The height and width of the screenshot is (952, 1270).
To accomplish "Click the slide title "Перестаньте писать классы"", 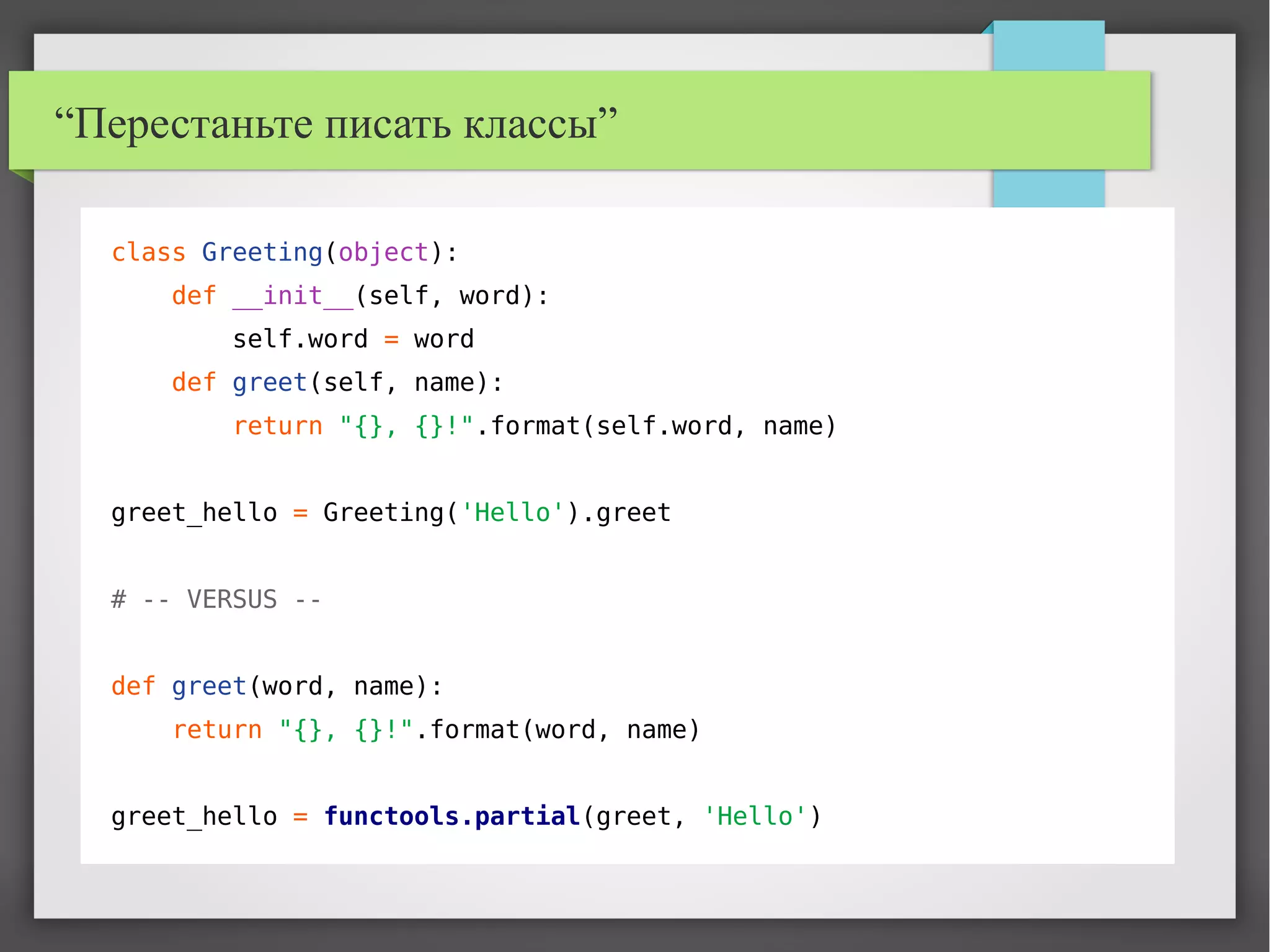I will coord(335,123).
